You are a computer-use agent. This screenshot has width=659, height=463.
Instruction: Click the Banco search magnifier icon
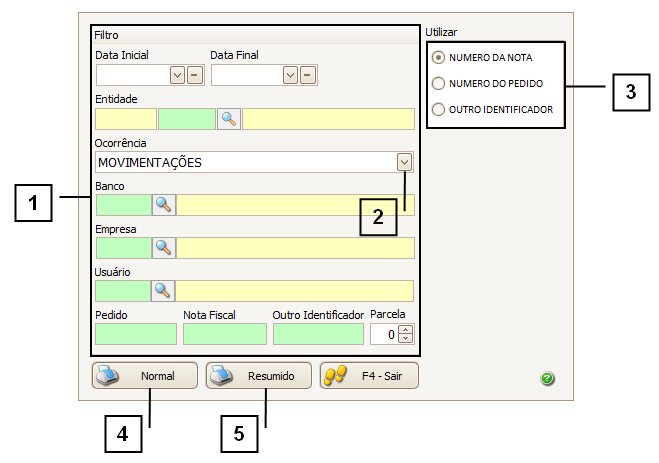tap(163, 205)
